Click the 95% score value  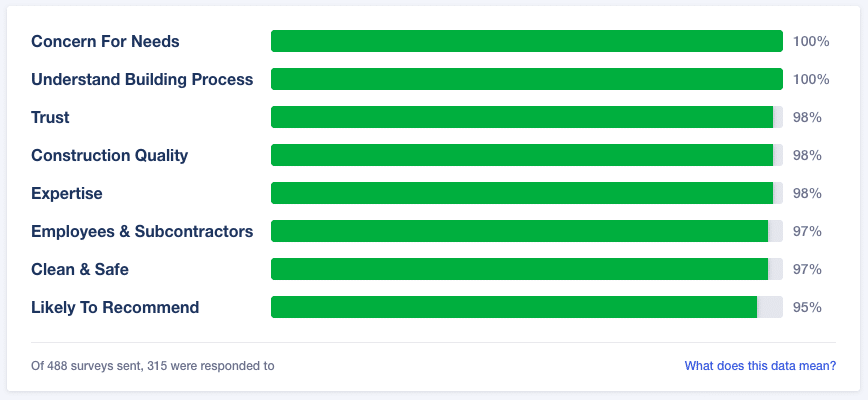click(807, 307)
